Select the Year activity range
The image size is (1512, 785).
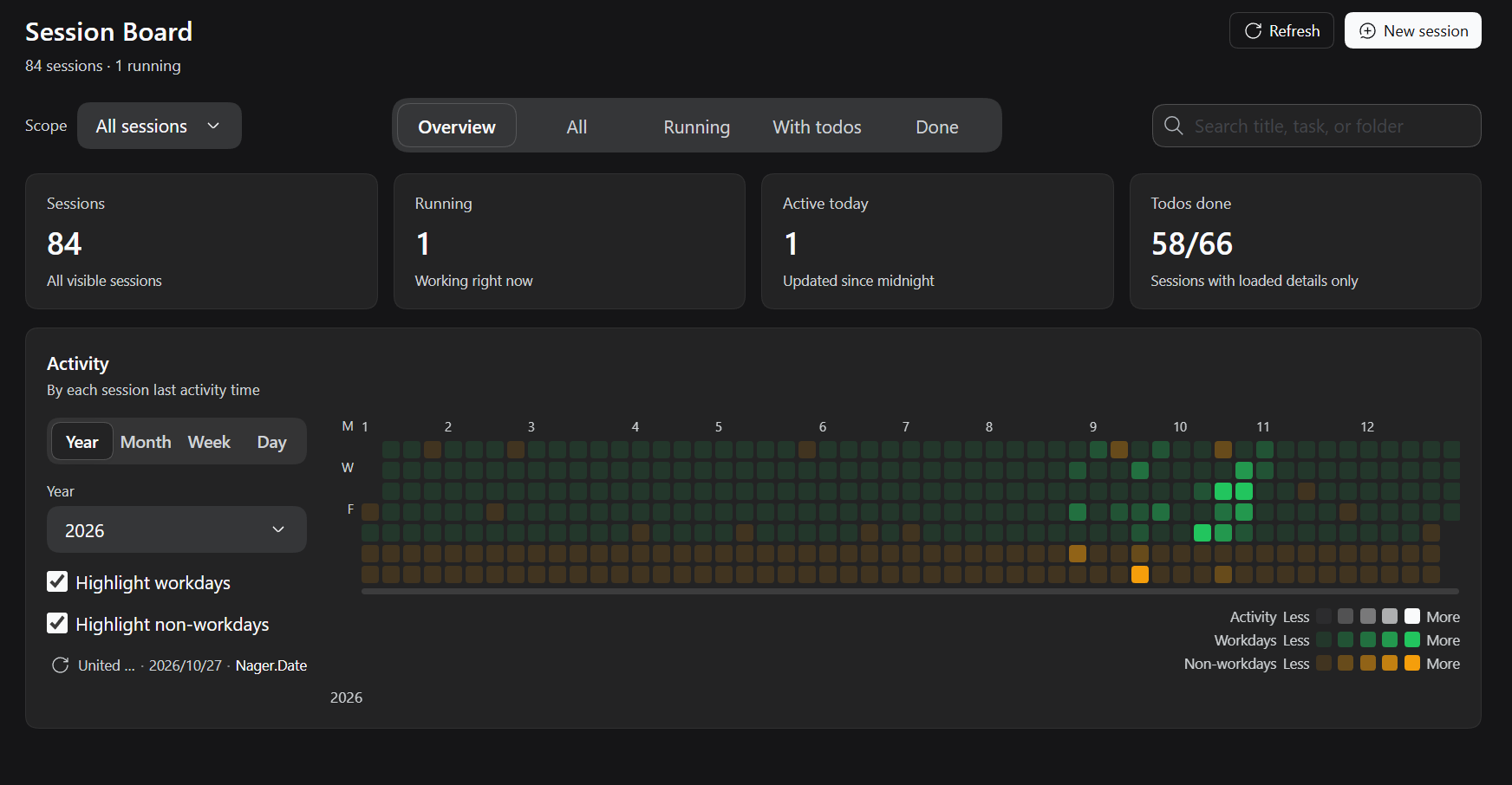click(x=82, y=442)
